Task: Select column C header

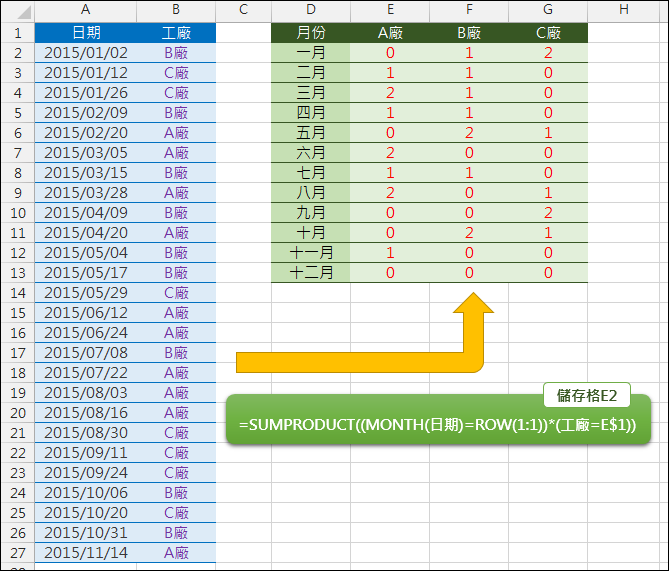Action: tap(244, 10)
